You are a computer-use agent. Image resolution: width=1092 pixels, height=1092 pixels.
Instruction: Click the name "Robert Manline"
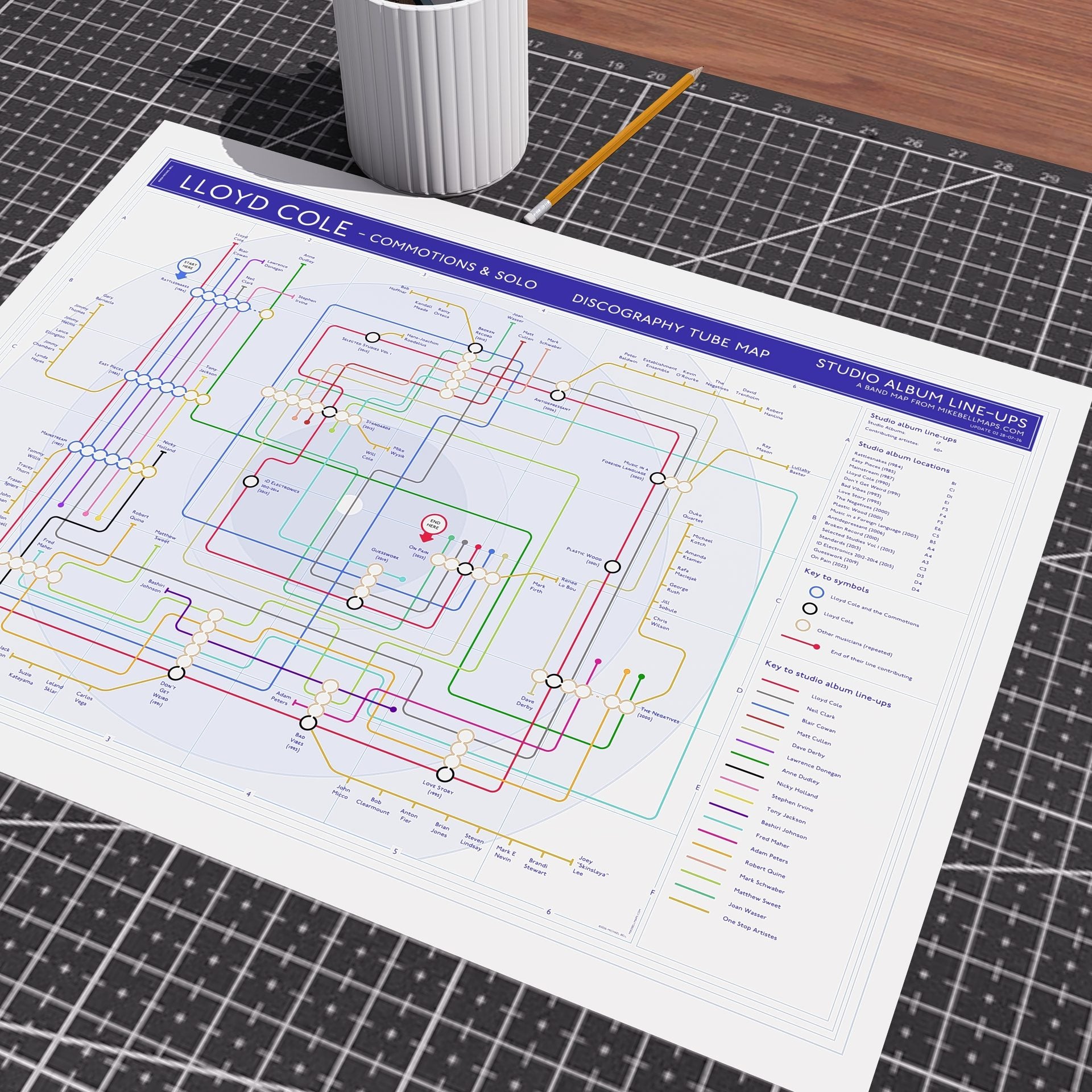(x=775, y=413)
